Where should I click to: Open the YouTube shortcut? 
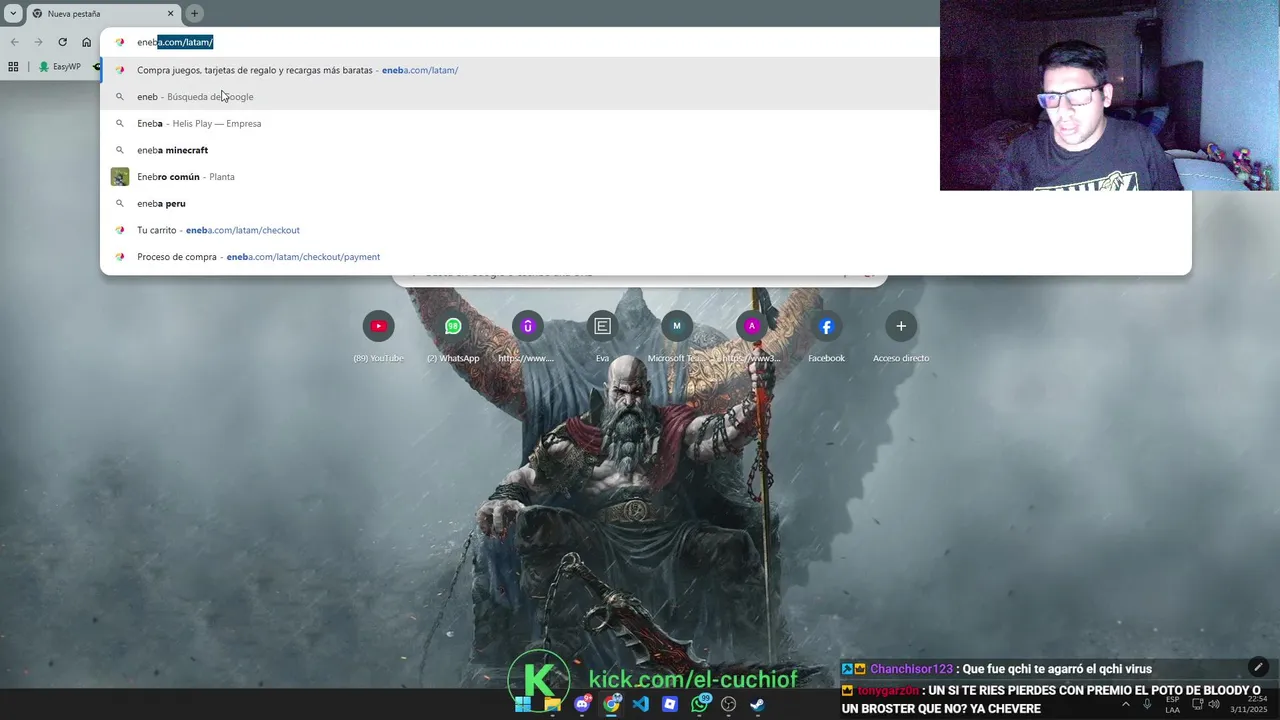point(378,336)
